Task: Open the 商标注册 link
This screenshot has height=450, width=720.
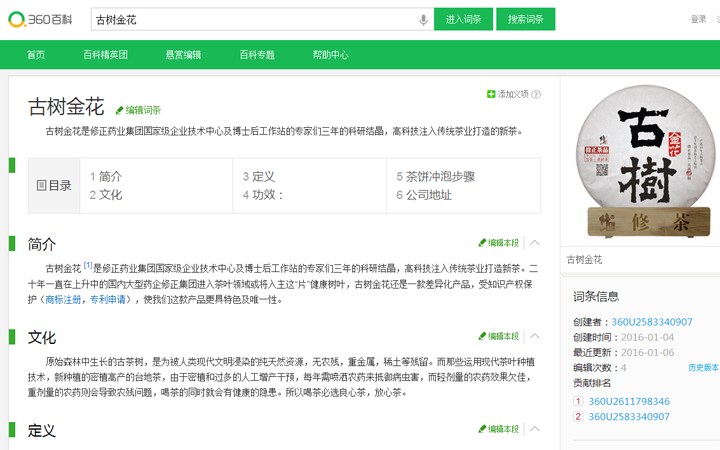Action: coord(63,300)
